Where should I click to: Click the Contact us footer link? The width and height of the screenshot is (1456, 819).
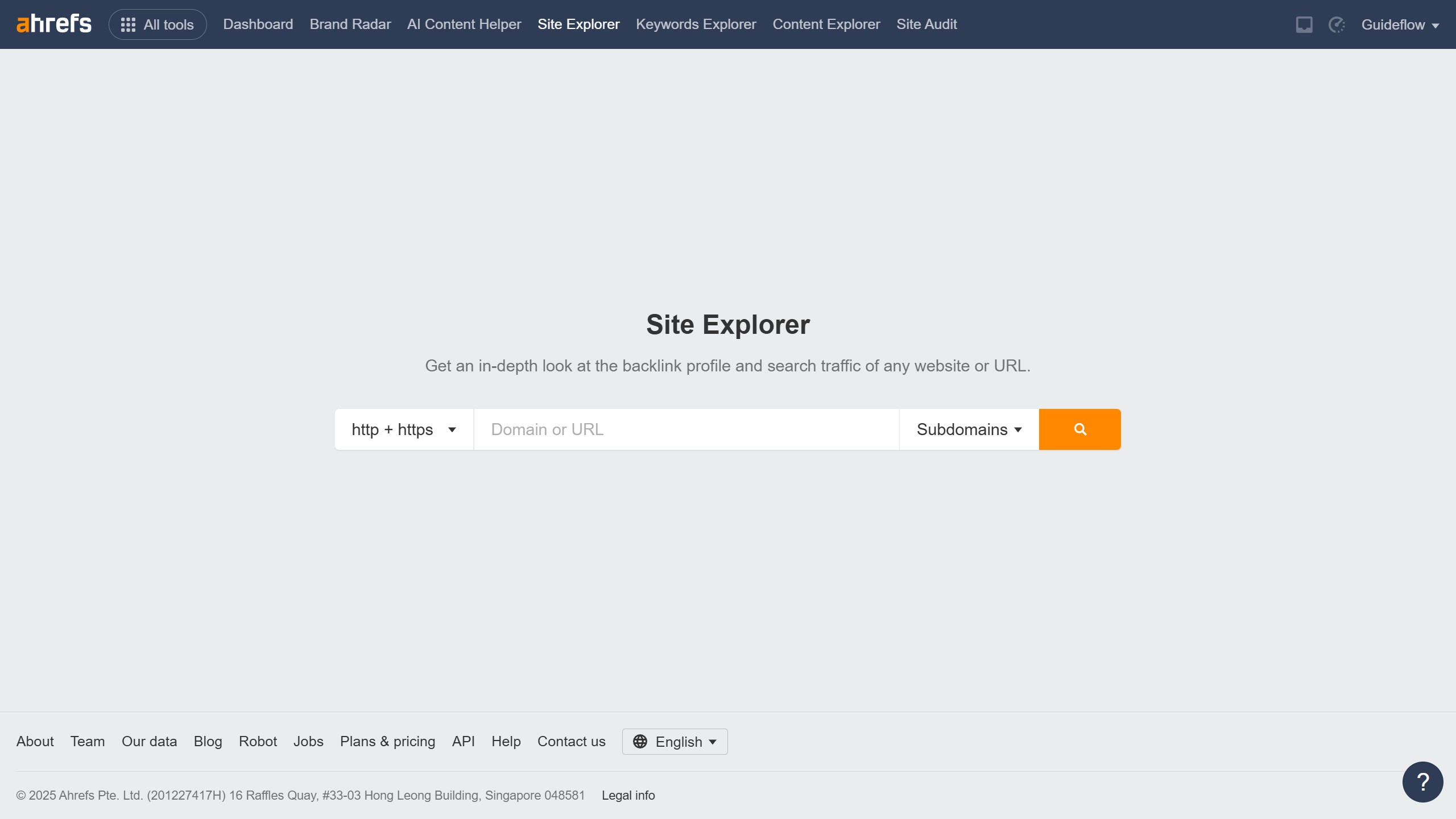tap(571, 742)
